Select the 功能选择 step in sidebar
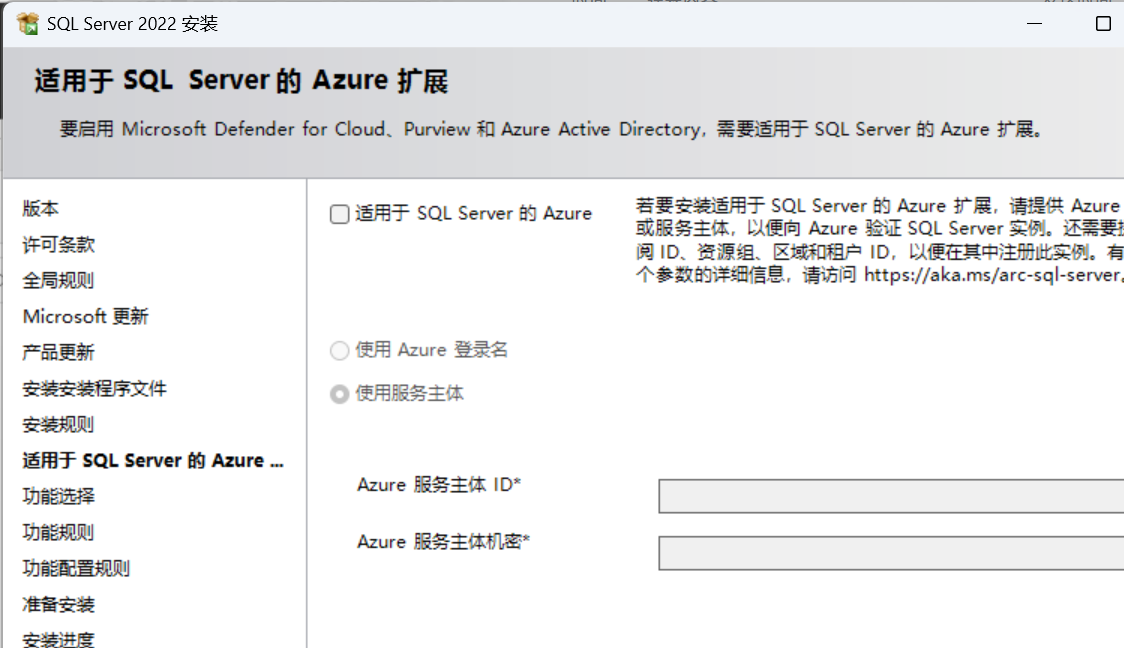This screenshot has height=648, width=1124. (x=58, y=496)
